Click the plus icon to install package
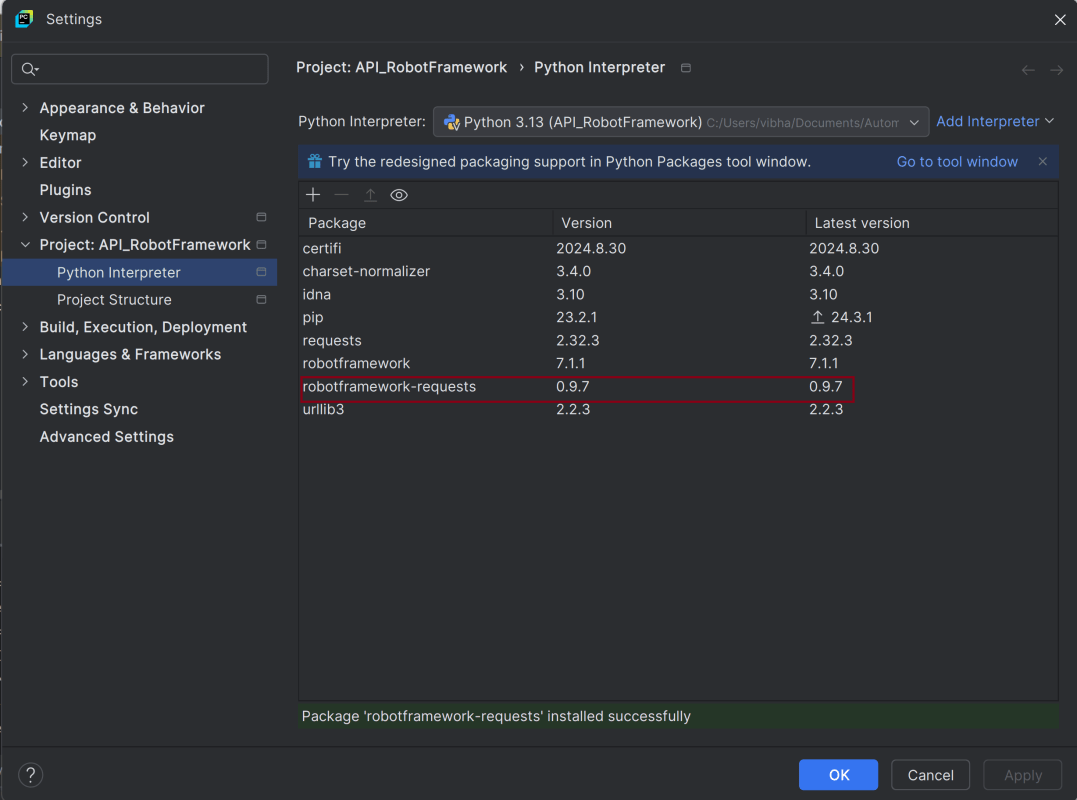 pos(313,195)
